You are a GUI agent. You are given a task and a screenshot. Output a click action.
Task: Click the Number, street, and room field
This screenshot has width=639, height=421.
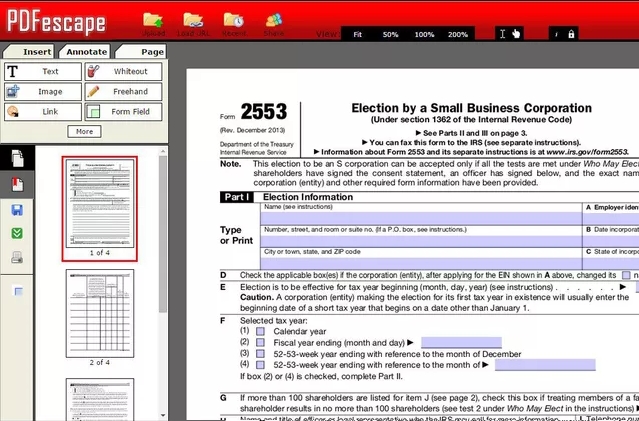(421, 241)
